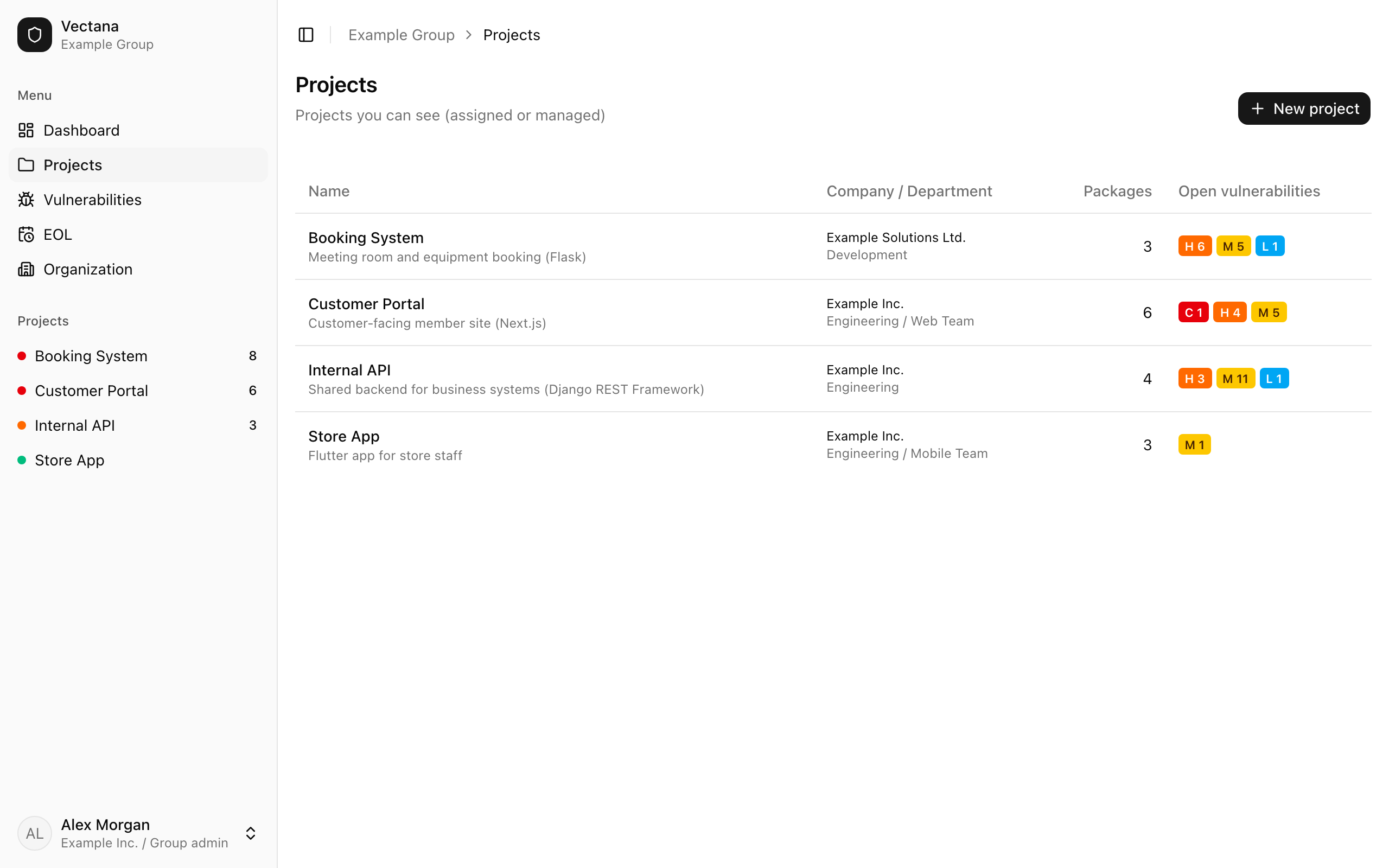Open the EOL menu item

(x=138, y=234)
